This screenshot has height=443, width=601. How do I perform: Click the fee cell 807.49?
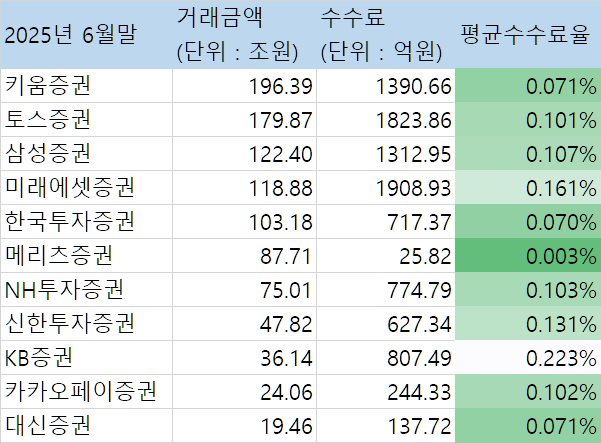tap(386, 358)
